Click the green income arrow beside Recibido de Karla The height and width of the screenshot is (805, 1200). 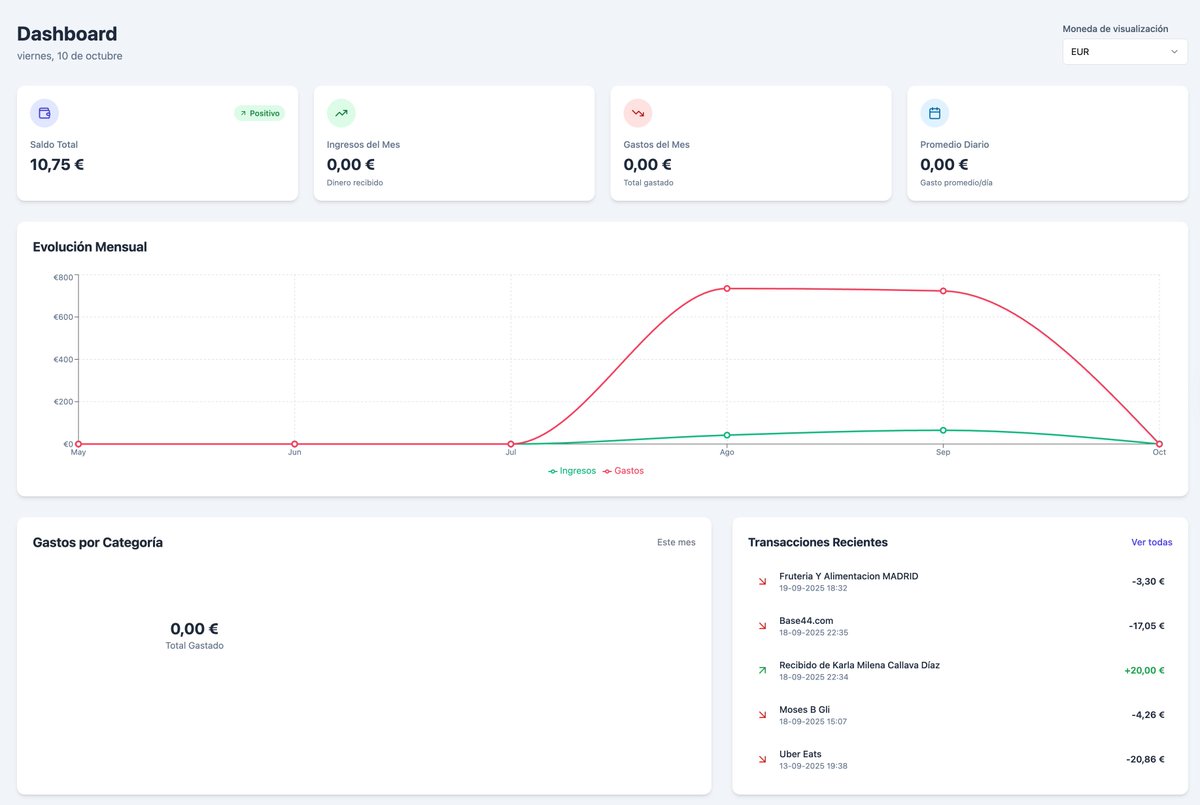pyautogui.click(x=762, y=670)
